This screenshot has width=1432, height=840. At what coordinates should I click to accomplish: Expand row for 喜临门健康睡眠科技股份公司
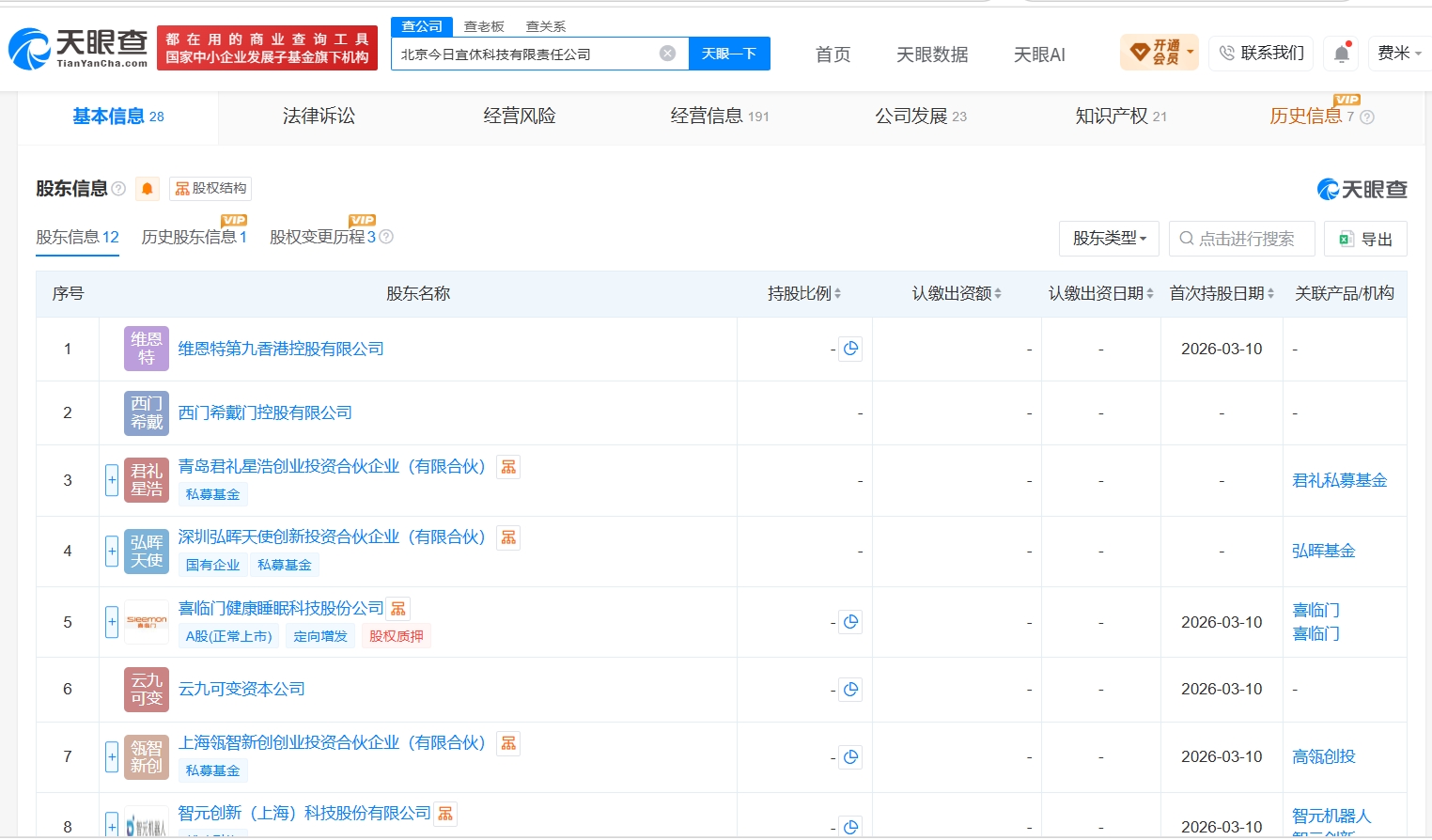pos(112,622)
